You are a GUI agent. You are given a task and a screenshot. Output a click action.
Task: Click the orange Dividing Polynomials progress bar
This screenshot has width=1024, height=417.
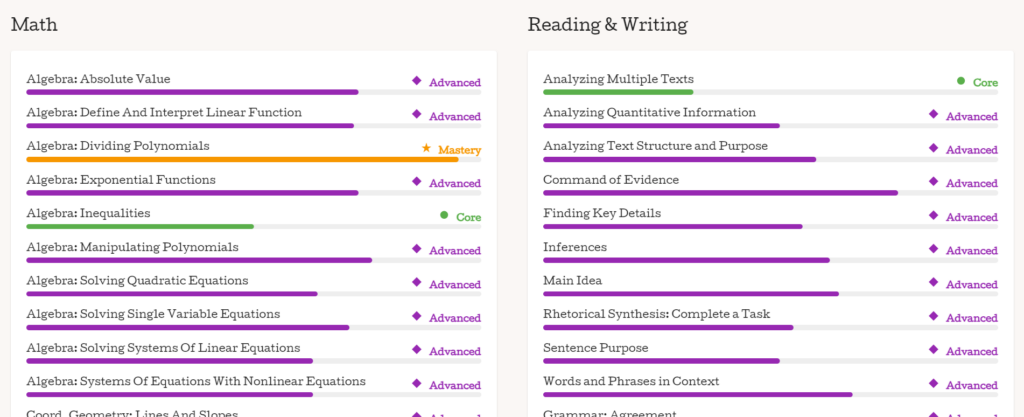coord(242,159)
